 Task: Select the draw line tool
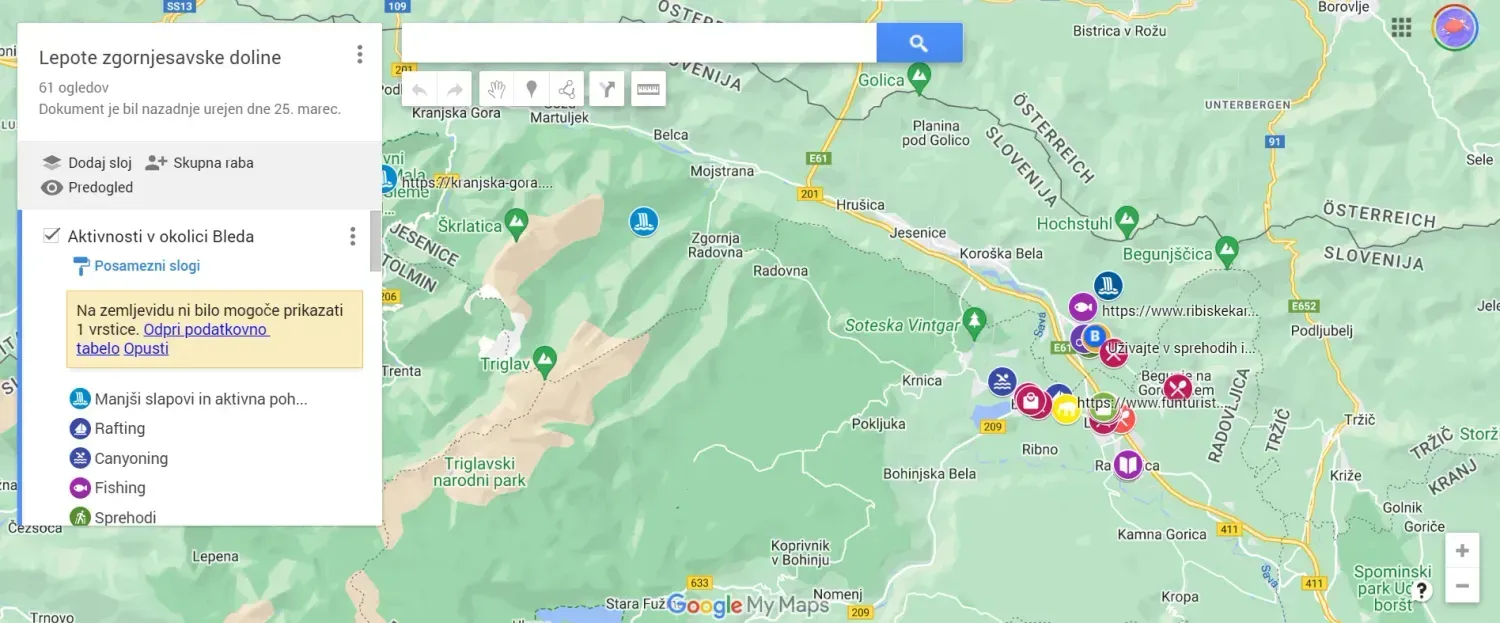(566, 90)
